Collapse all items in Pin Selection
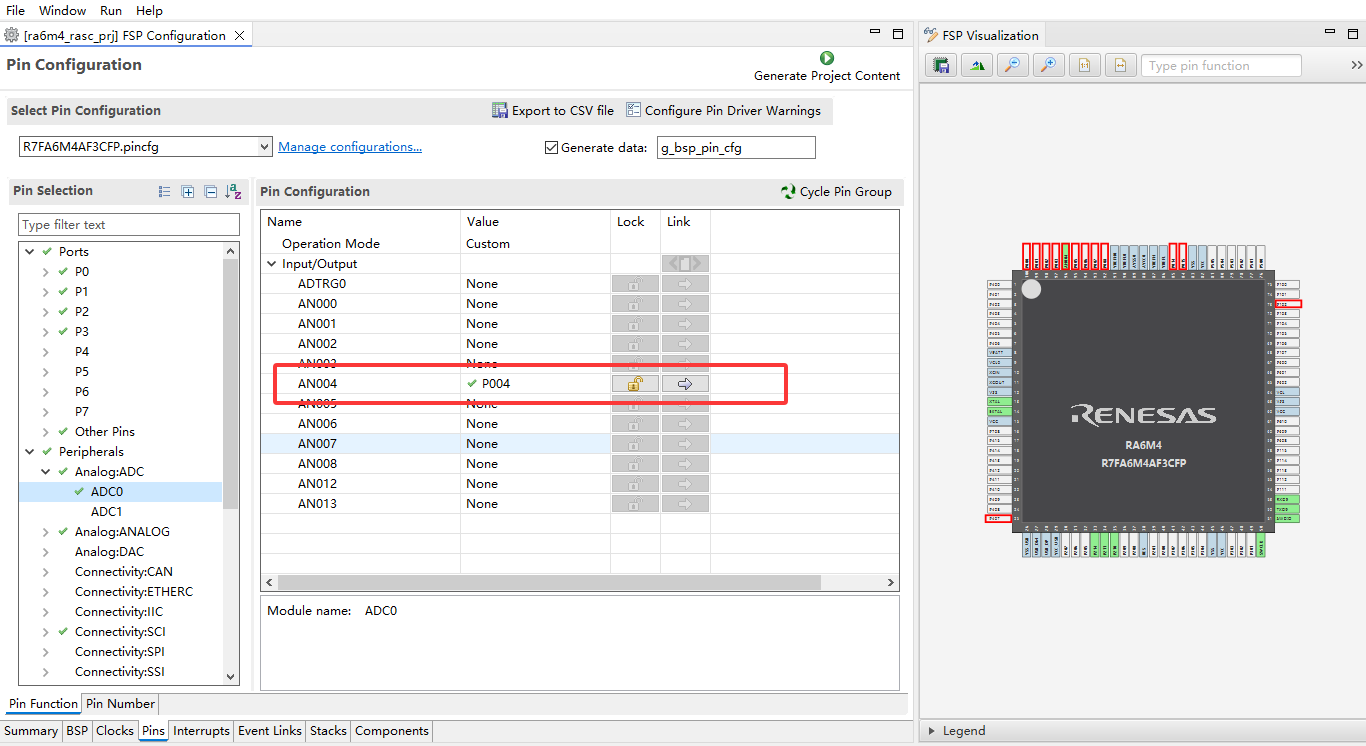 click(x=210, y=191)
